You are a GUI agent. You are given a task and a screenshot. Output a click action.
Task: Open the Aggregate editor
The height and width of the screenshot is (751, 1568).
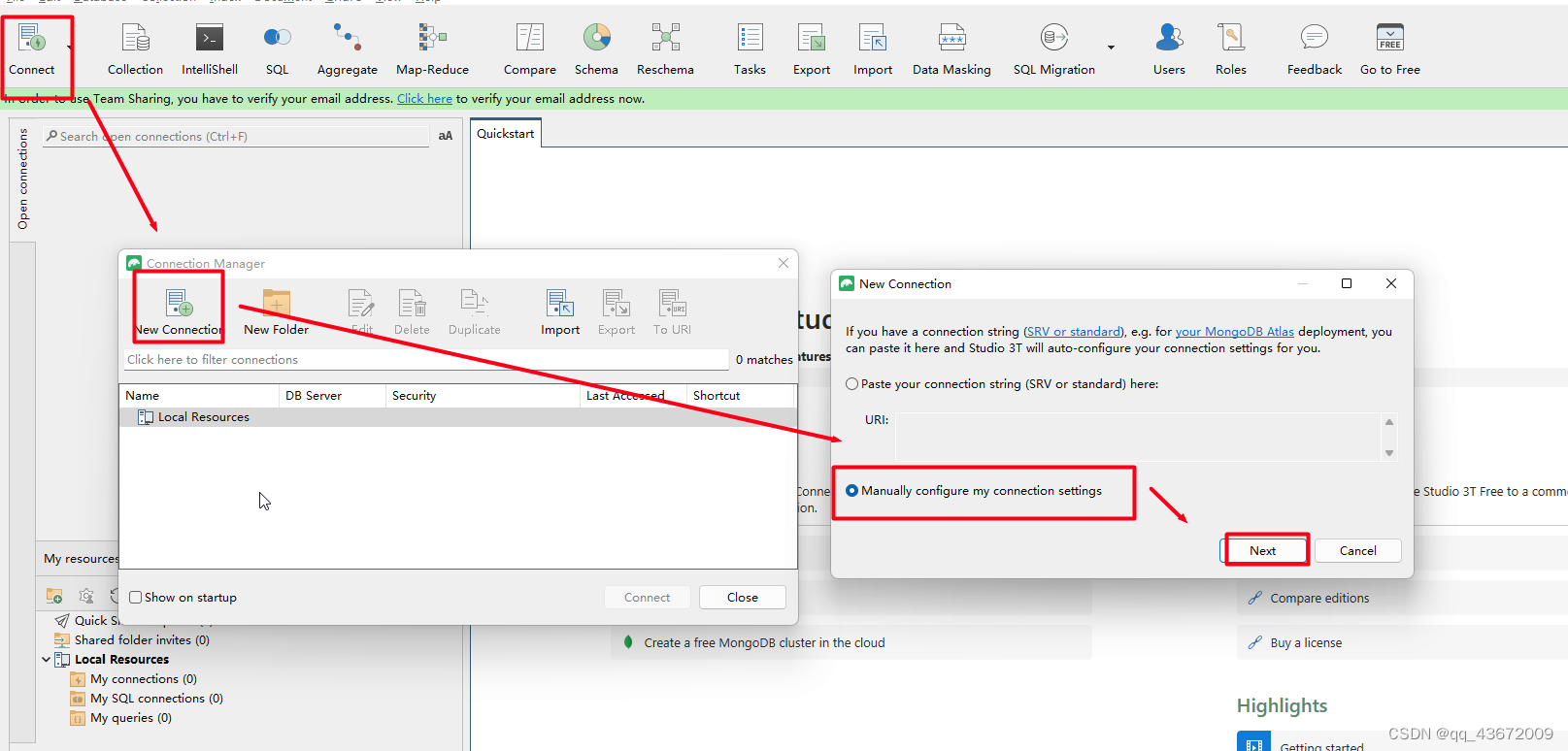click(348, 50)
